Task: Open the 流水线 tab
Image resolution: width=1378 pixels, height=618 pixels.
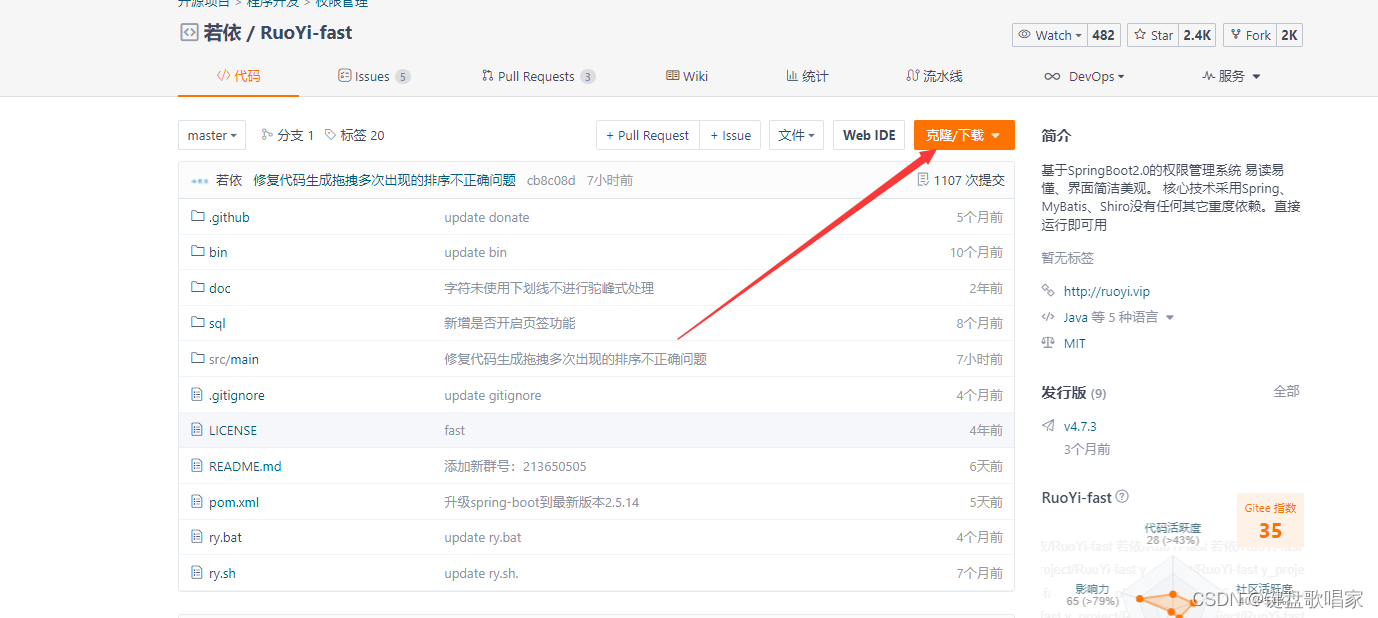Action: coord(934,76)
